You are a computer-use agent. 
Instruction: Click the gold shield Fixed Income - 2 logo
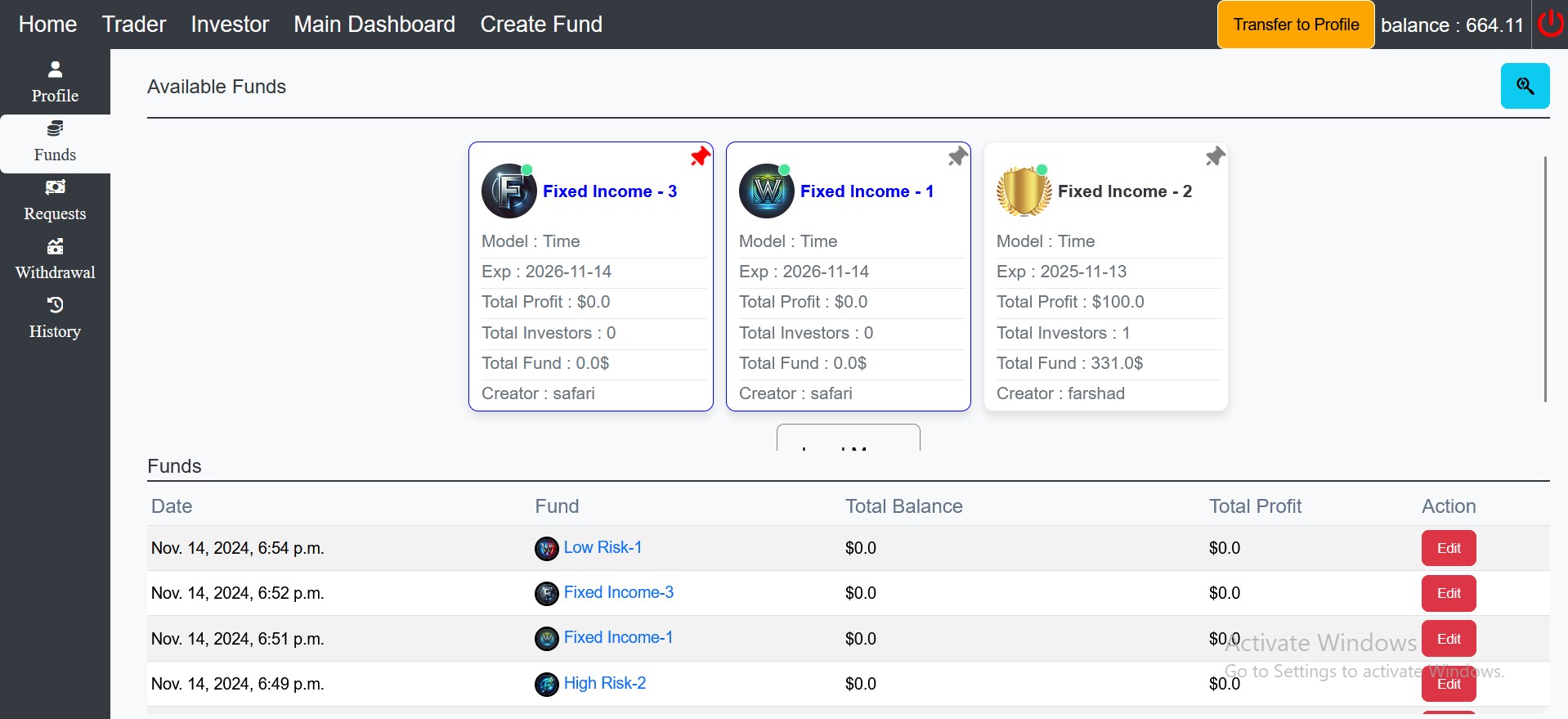1024,191
